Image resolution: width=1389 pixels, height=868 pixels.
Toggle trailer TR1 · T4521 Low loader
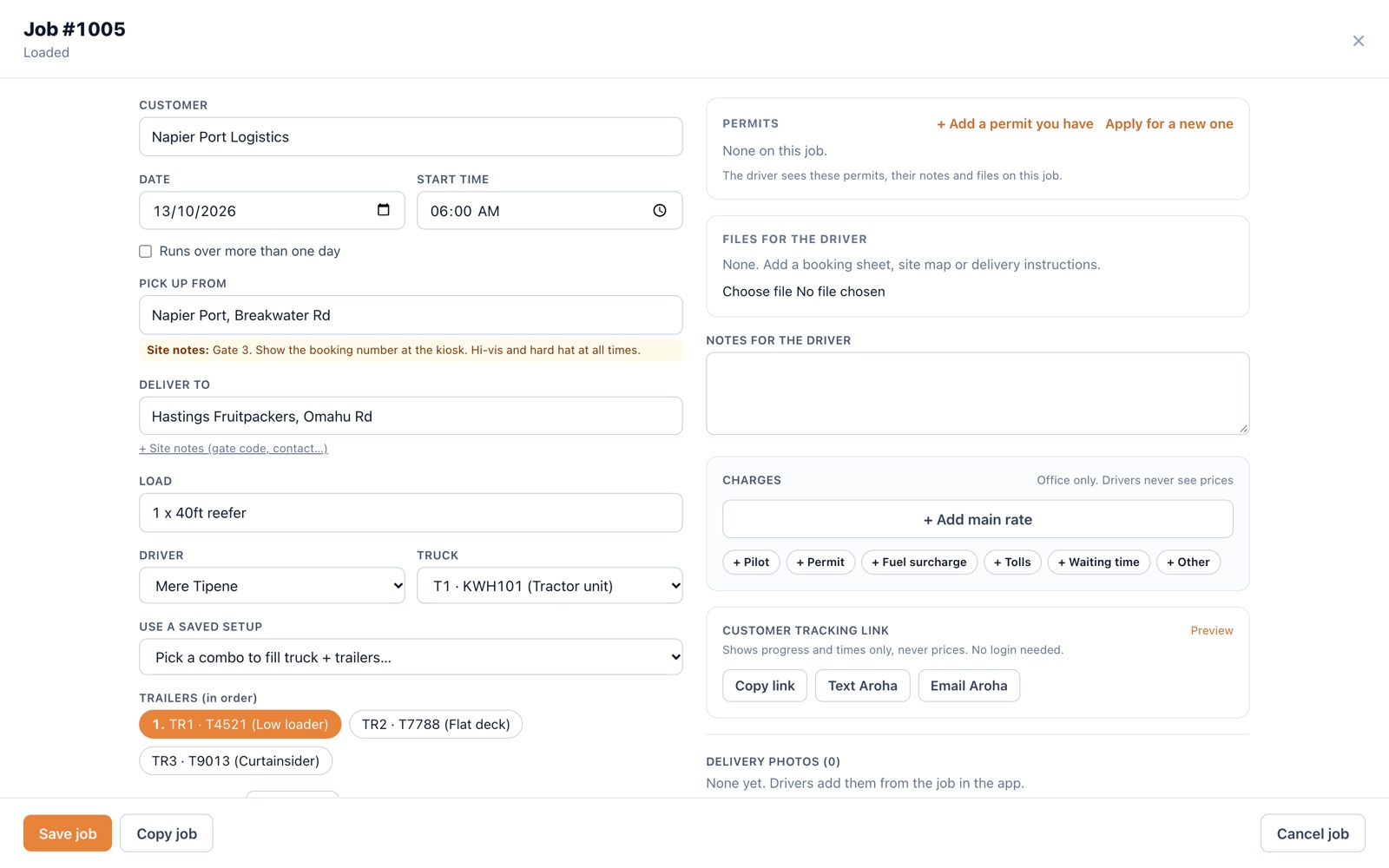240,724
